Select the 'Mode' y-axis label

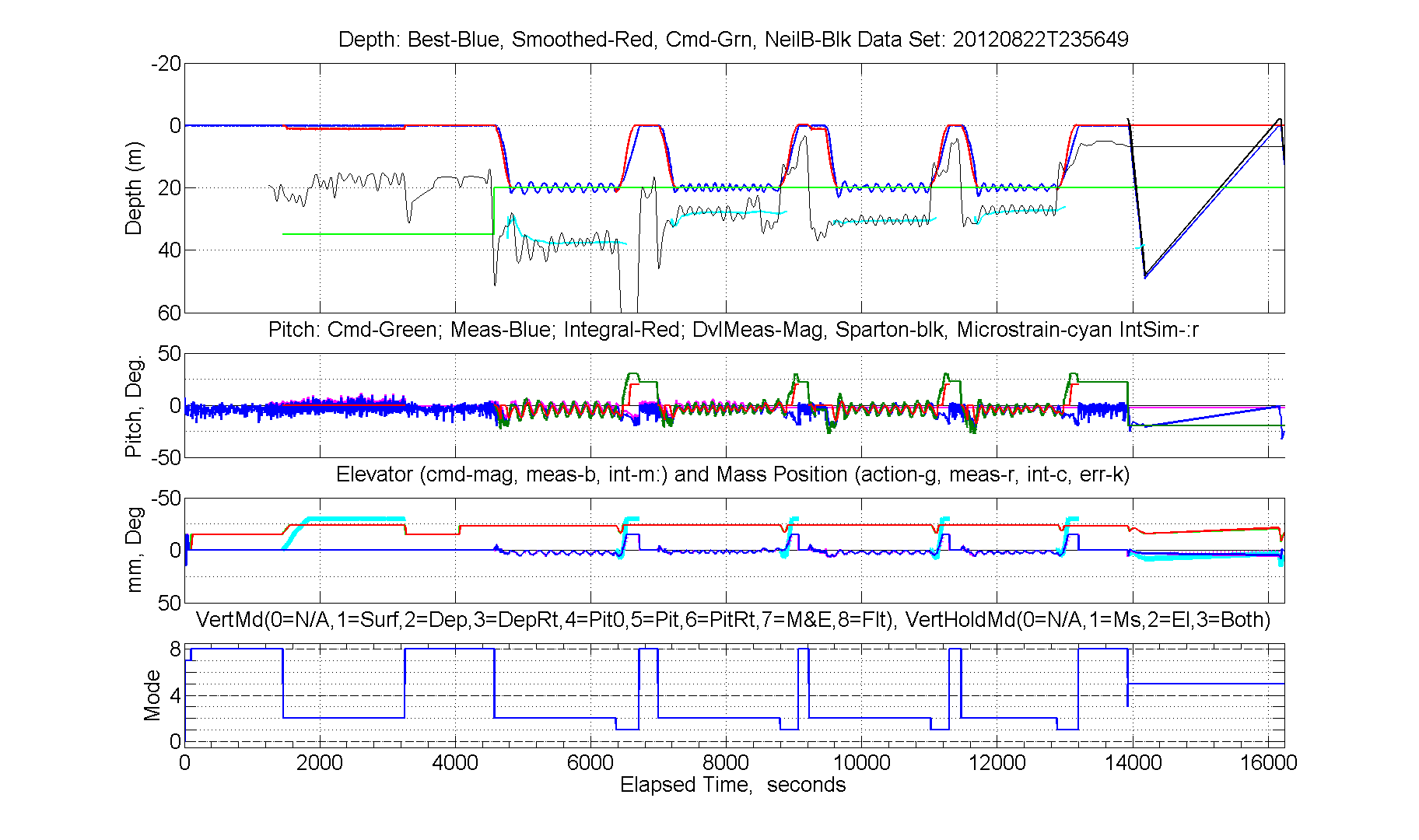pos(152,695)
